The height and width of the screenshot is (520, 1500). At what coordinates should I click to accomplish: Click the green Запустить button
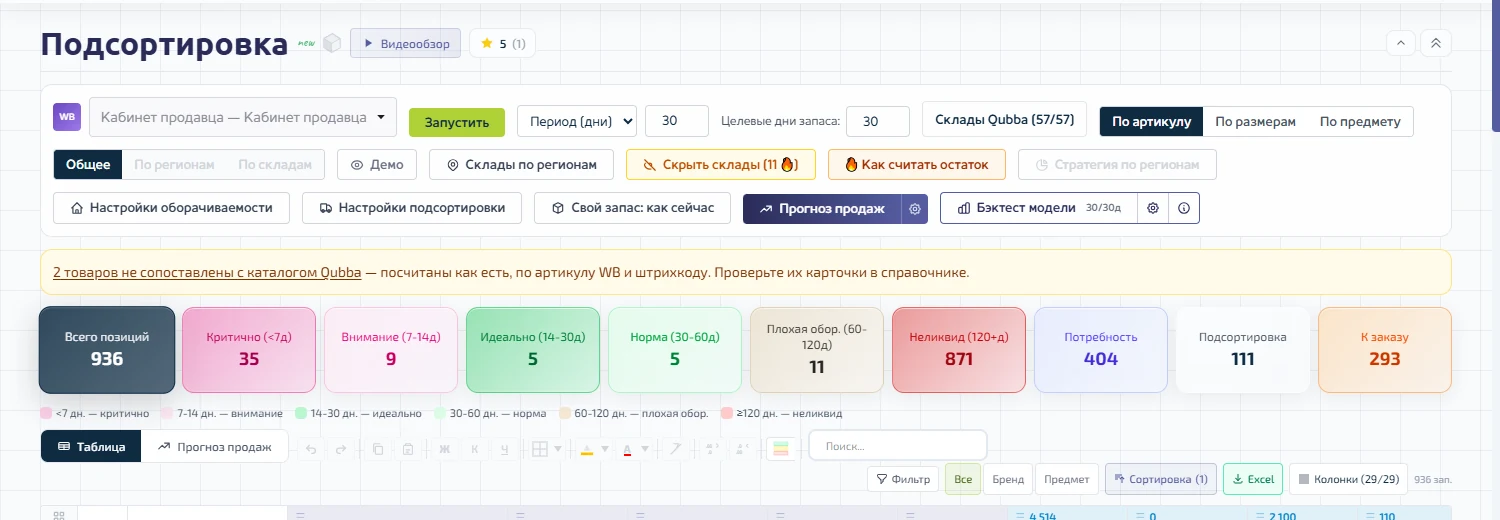457,122
